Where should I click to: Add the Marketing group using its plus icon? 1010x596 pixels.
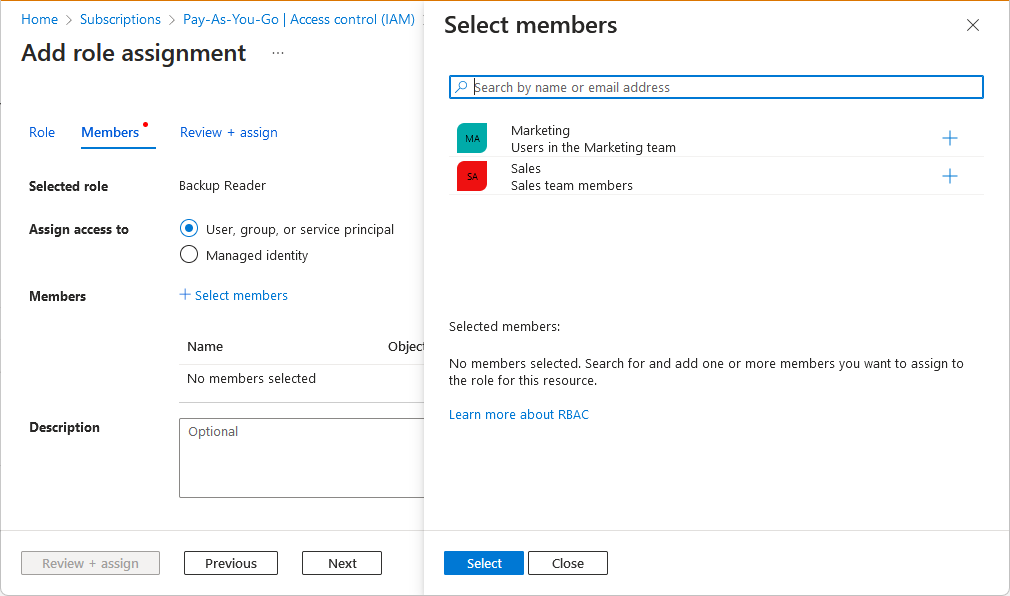pyautogui.click(x=950, y=138)
